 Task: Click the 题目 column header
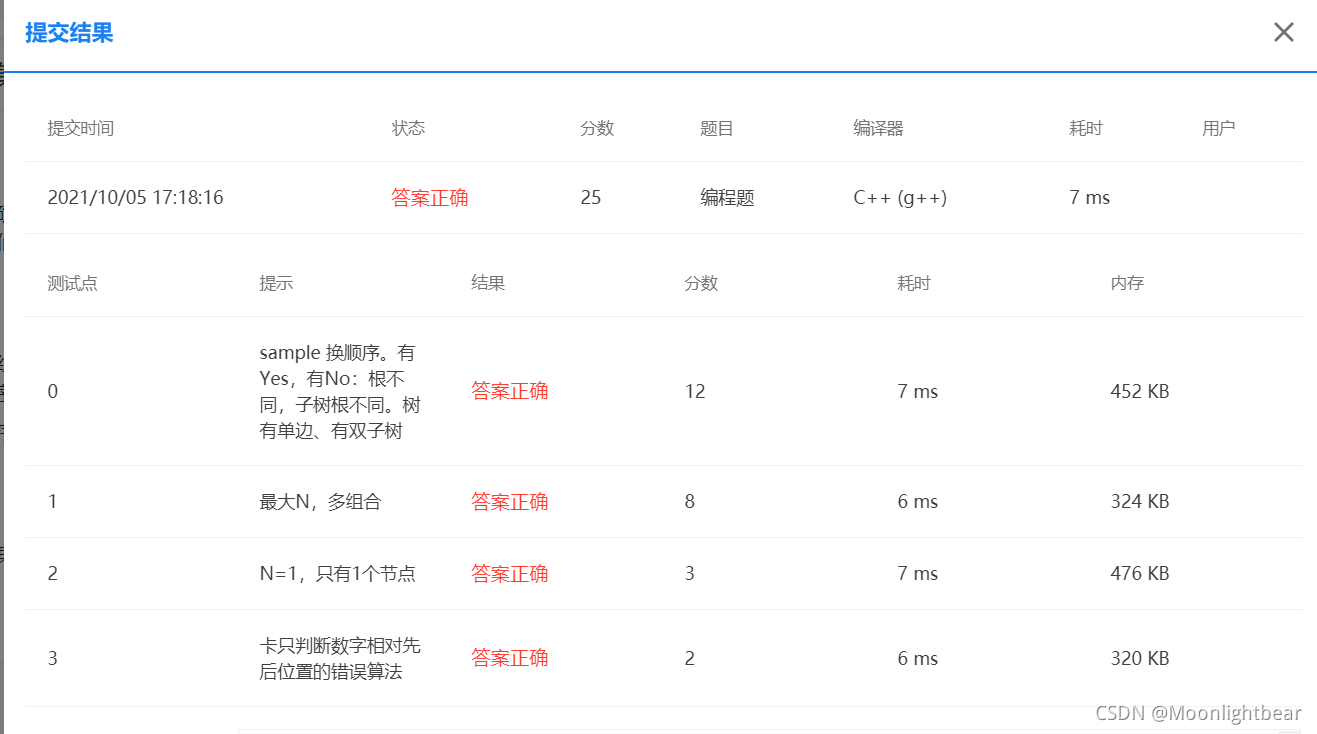coord(717,128)
